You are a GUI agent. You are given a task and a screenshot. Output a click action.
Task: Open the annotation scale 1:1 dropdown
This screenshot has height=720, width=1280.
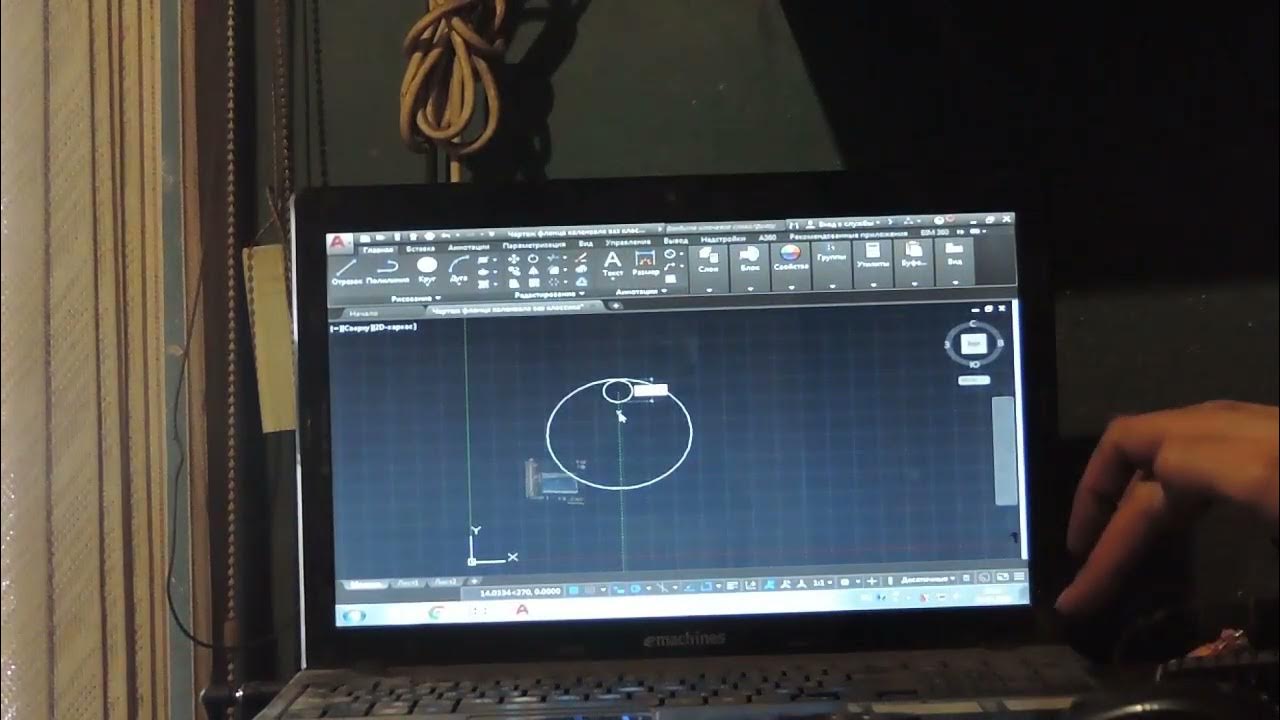coord(822,582)
